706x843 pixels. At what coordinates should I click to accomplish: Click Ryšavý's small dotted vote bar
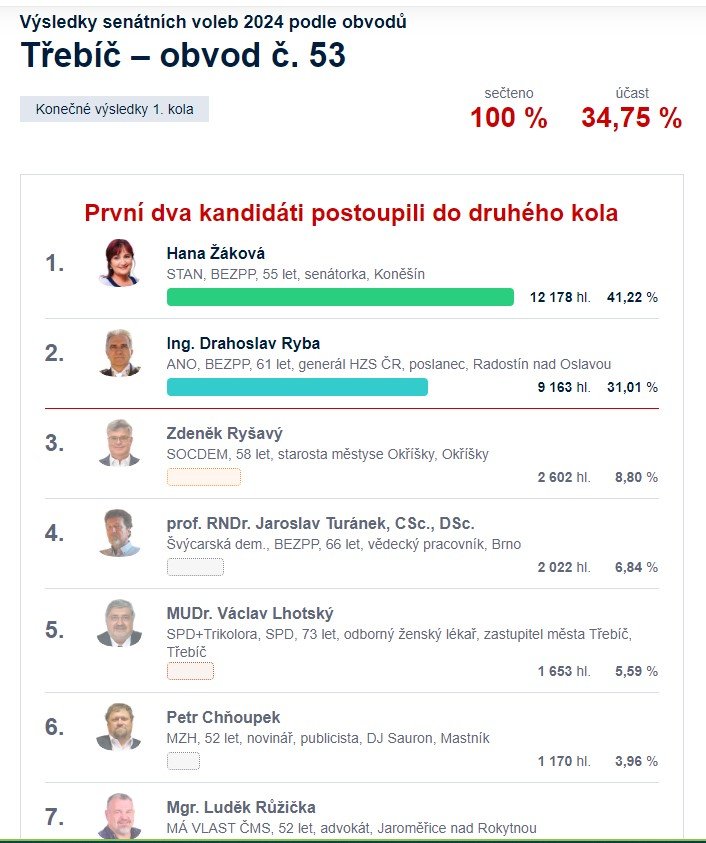pos(204,477)
